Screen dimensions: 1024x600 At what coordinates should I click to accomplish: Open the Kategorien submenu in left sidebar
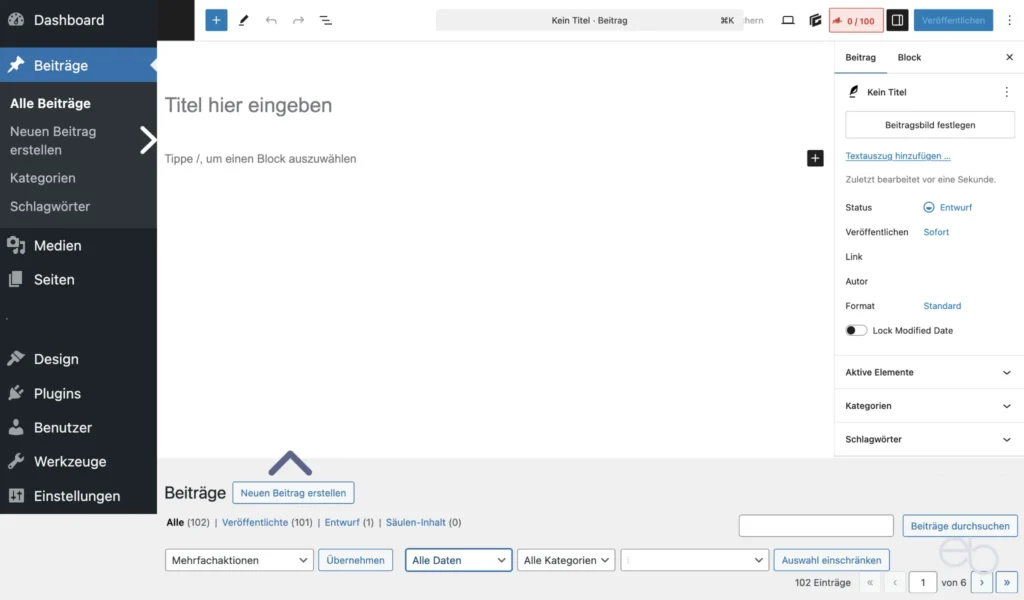(42, 178)
